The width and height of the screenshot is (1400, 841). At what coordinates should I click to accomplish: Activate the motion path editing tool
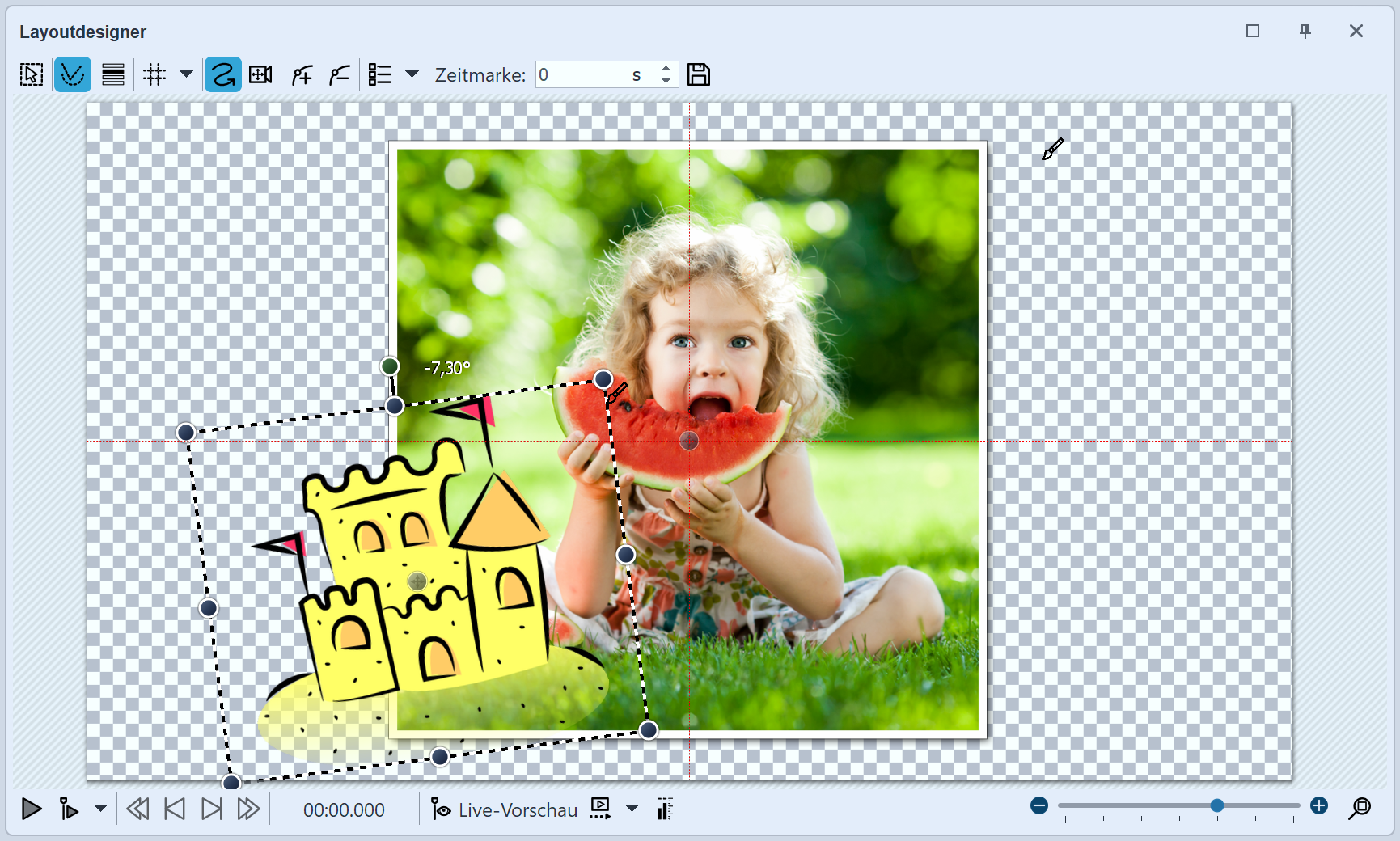tap(73, 74)
